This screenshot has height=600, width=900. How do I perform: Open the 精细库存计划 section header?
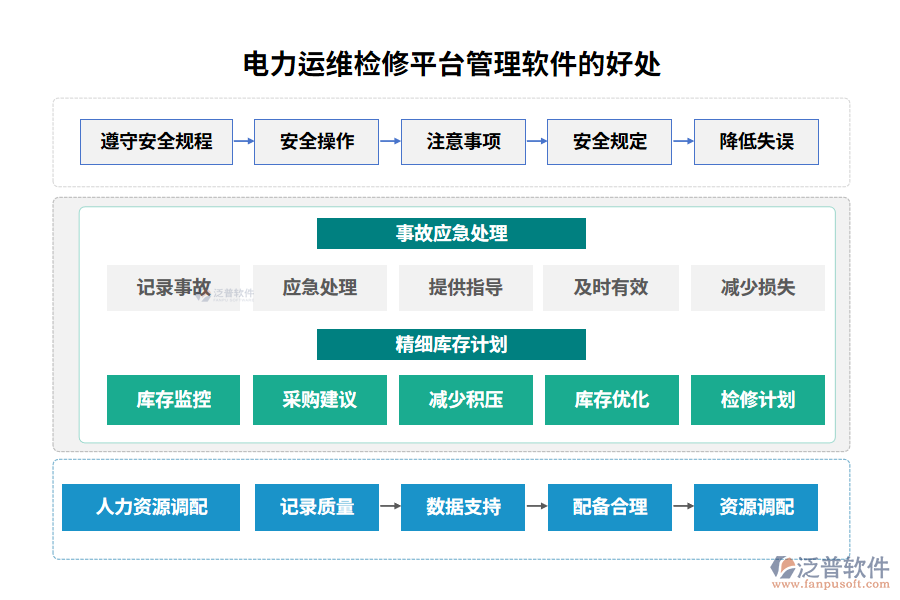tap(452, 344)
